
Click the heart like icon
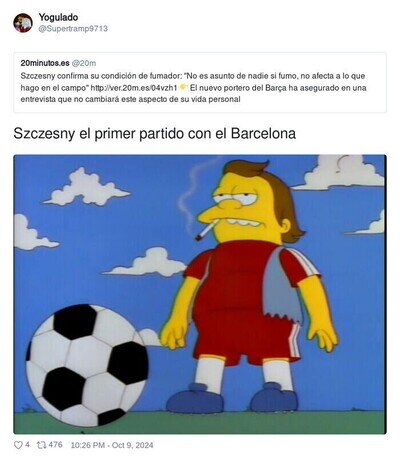pos(18,445)
